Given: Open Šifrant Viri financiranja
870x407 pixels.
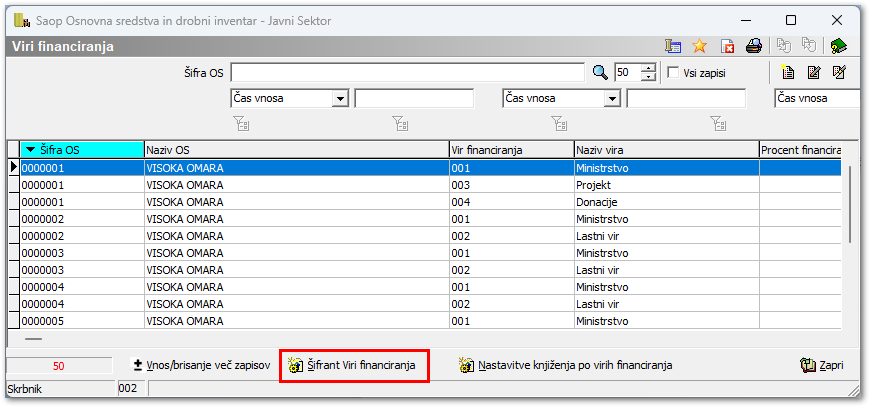Looking at the screenshot, I should 354,365.
